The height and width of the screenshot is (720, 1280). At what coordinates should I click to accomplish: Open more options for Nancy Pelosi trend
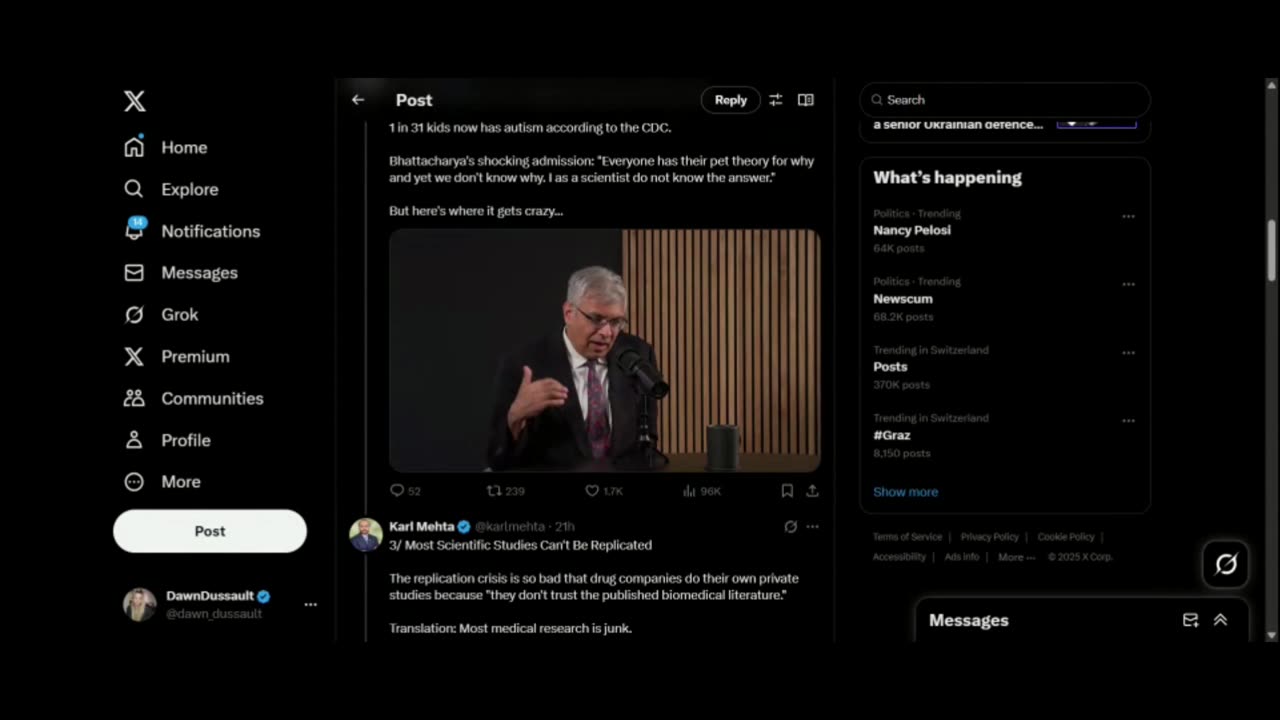(x=1128, y=216)
